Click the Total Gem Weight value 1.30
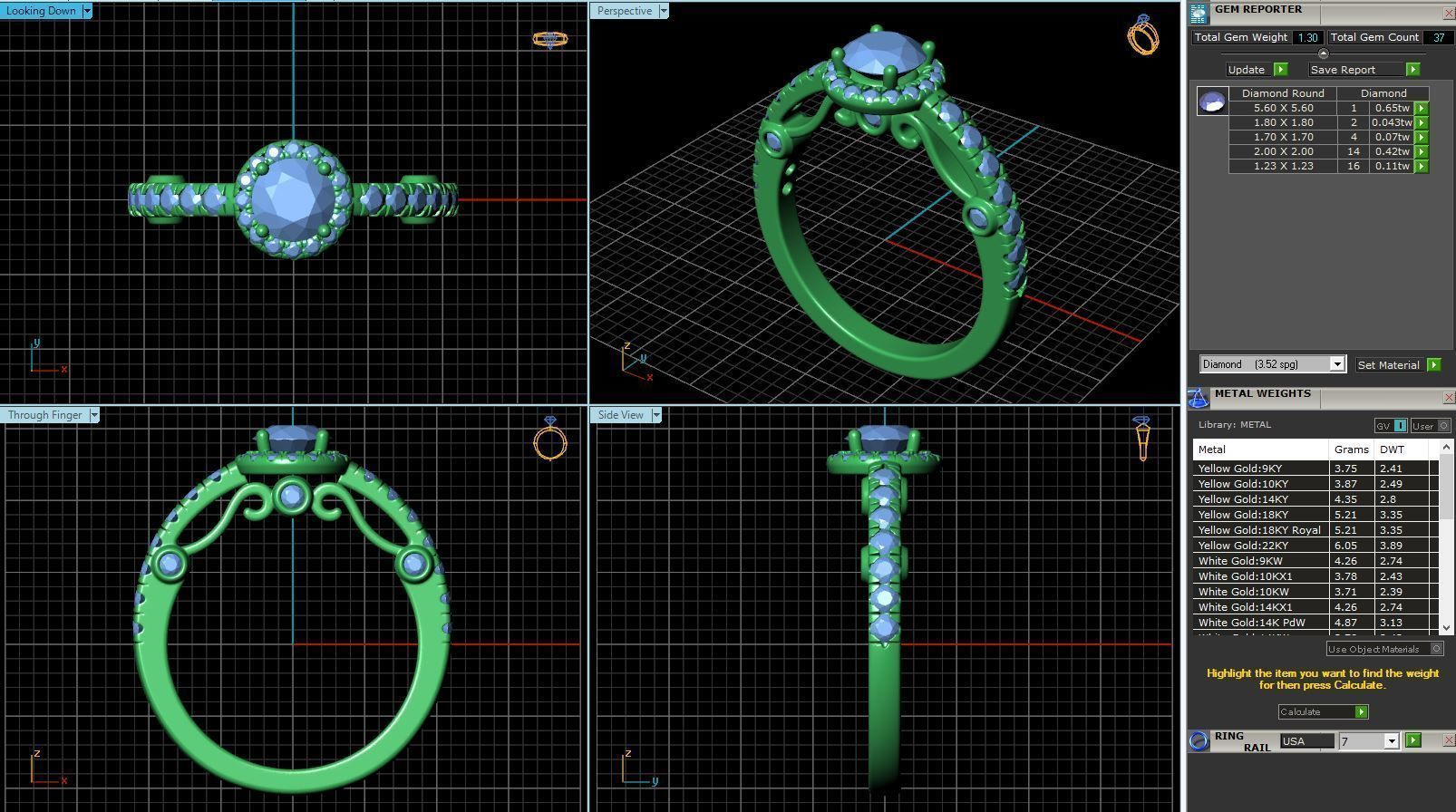 pos(1307,37)
